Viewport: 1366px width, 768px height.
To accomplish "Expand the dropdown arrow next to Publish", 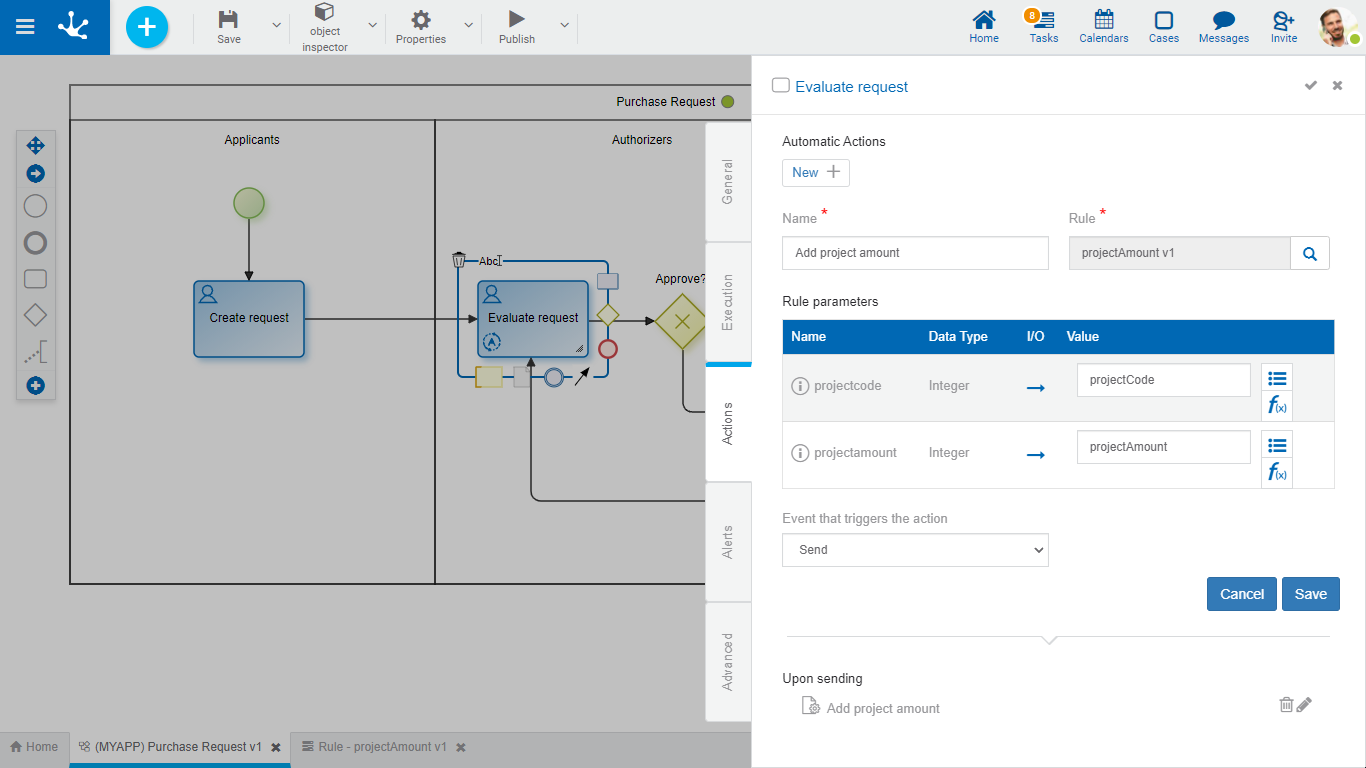I will click(564, 25).
